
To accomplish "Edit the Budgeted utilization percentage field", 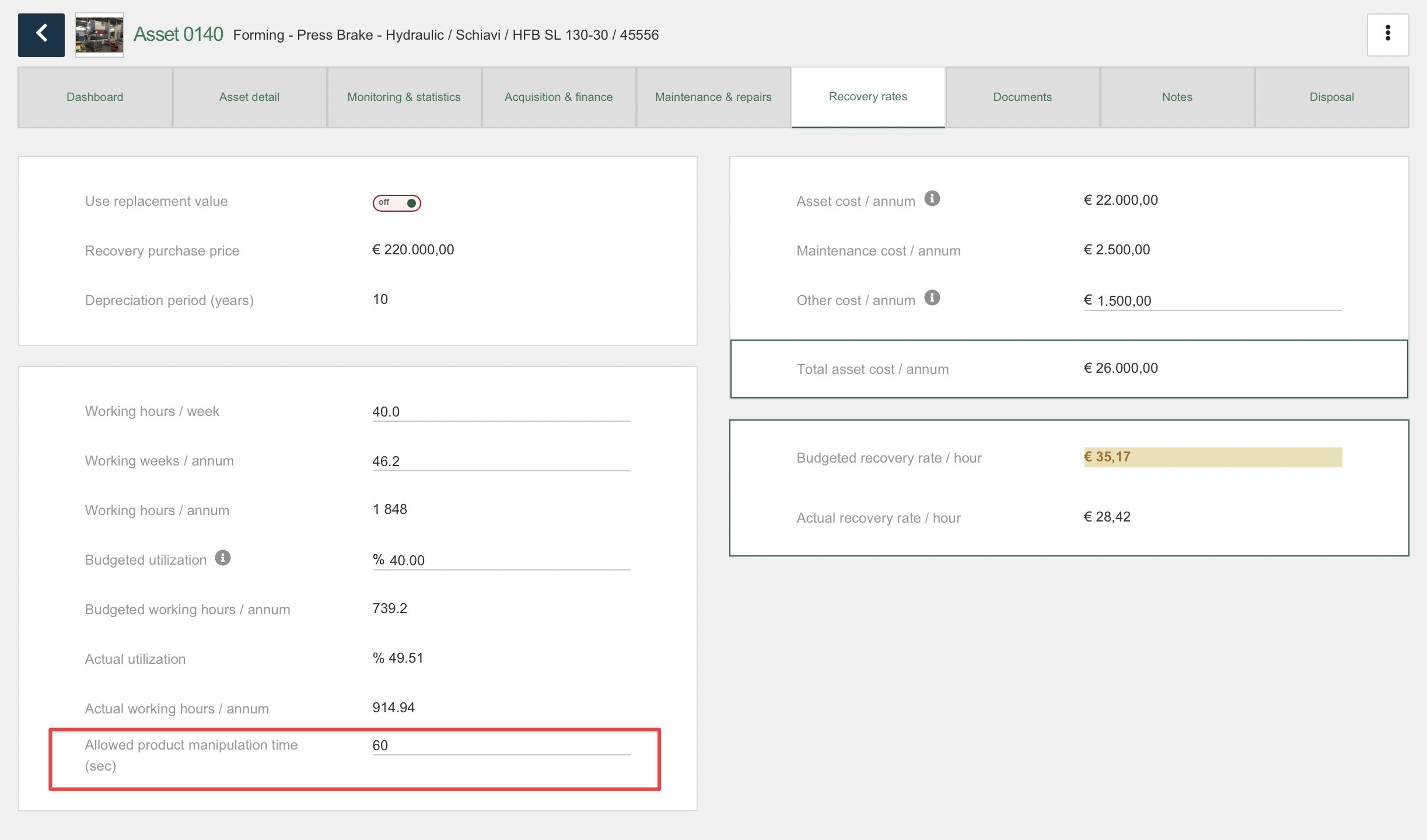I will tap(508, 561).
